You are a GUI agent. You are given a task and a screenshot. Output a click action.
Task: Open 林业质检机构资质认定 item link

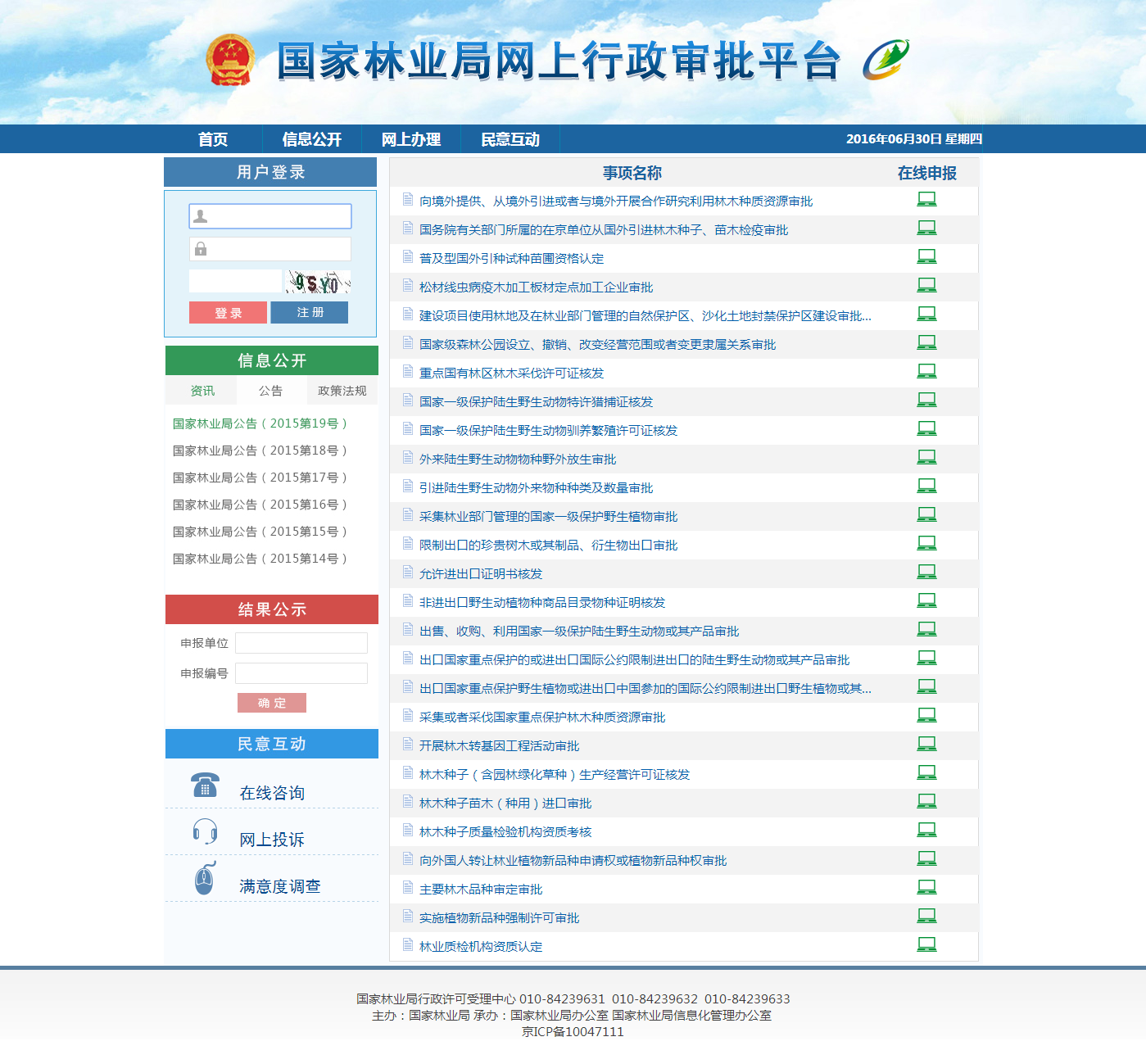479,945
